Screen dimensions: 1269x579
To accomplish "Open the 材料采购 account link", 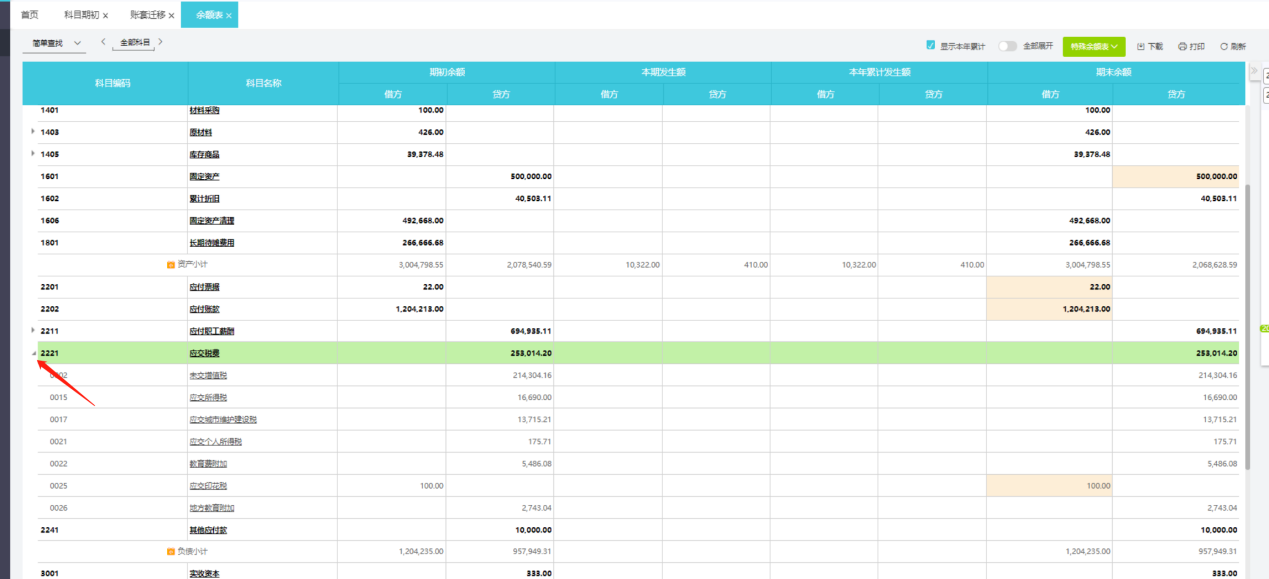I will [204, 110].
